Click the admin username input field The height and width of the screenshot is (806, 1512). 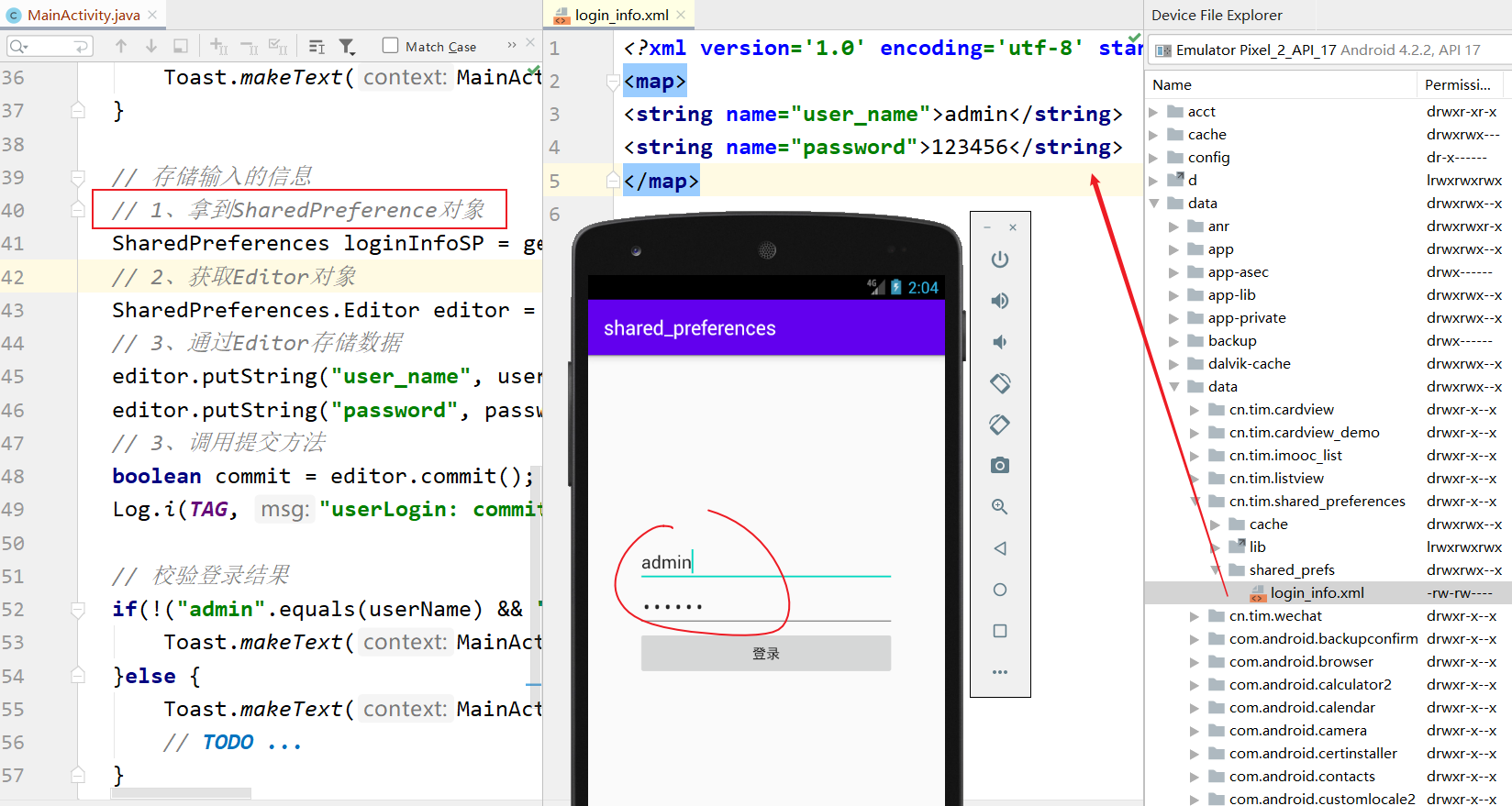pyautogui.click(x=765, y=562)
